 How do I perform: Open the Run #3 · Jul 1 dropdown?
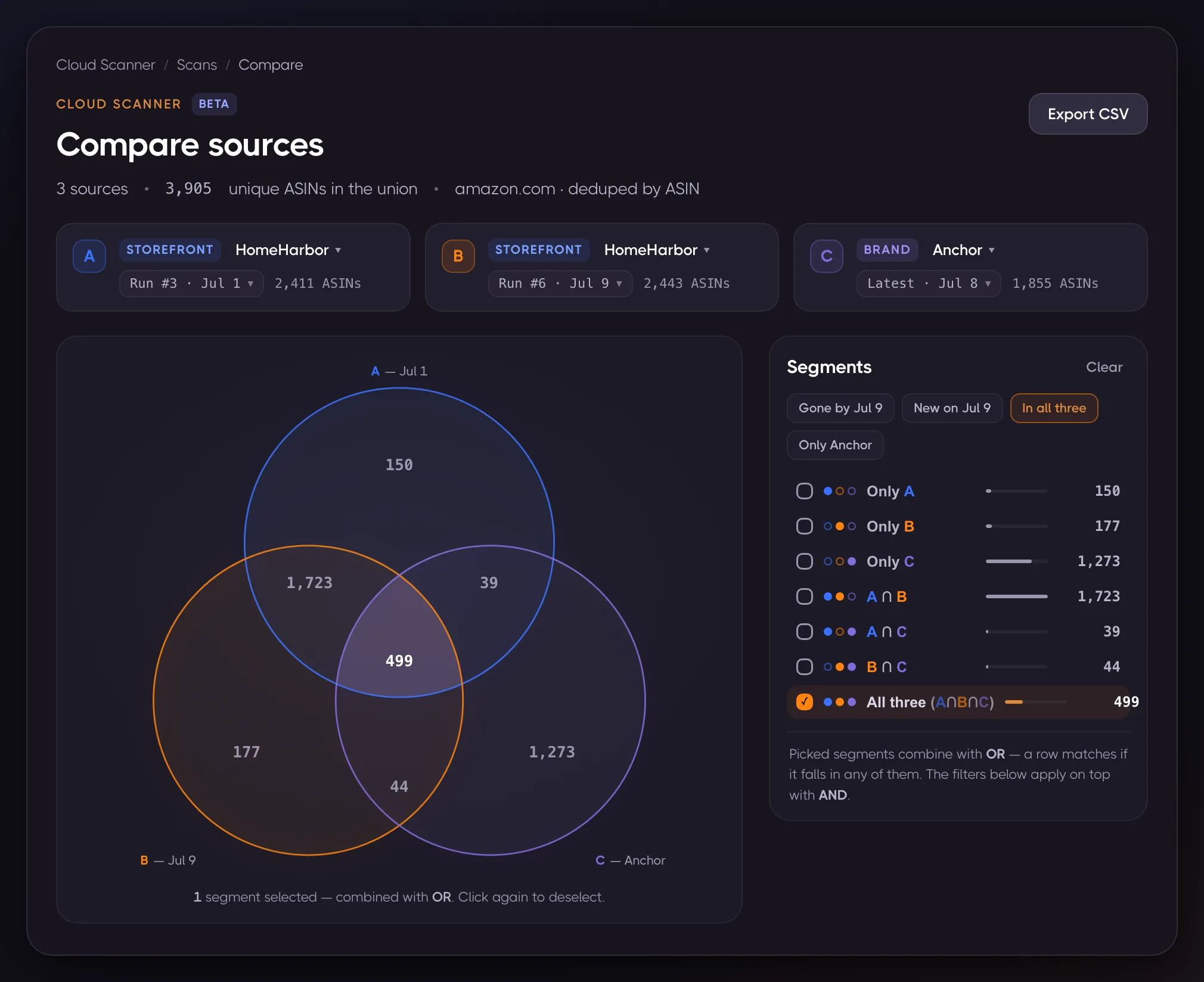[191, 283]
